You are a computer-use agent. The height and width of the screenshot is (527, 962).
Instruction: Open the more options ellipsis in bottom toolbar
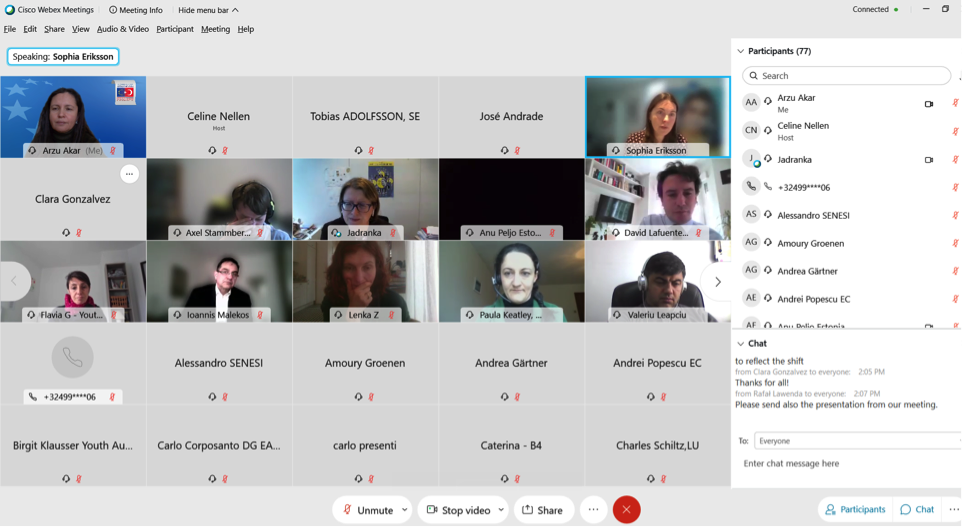click(593, 510)
